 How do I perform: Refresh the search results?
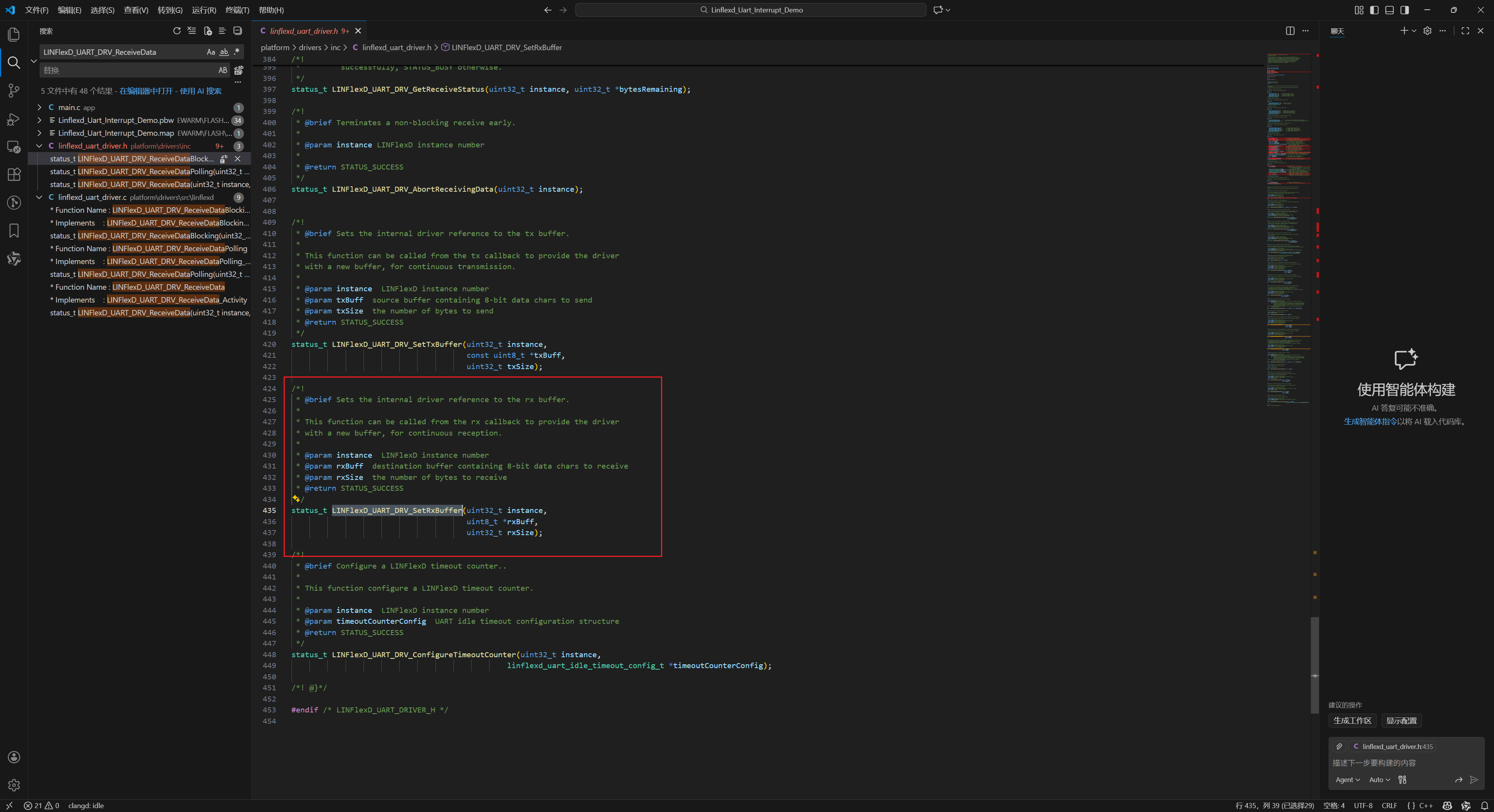click(x=177, y=31)
